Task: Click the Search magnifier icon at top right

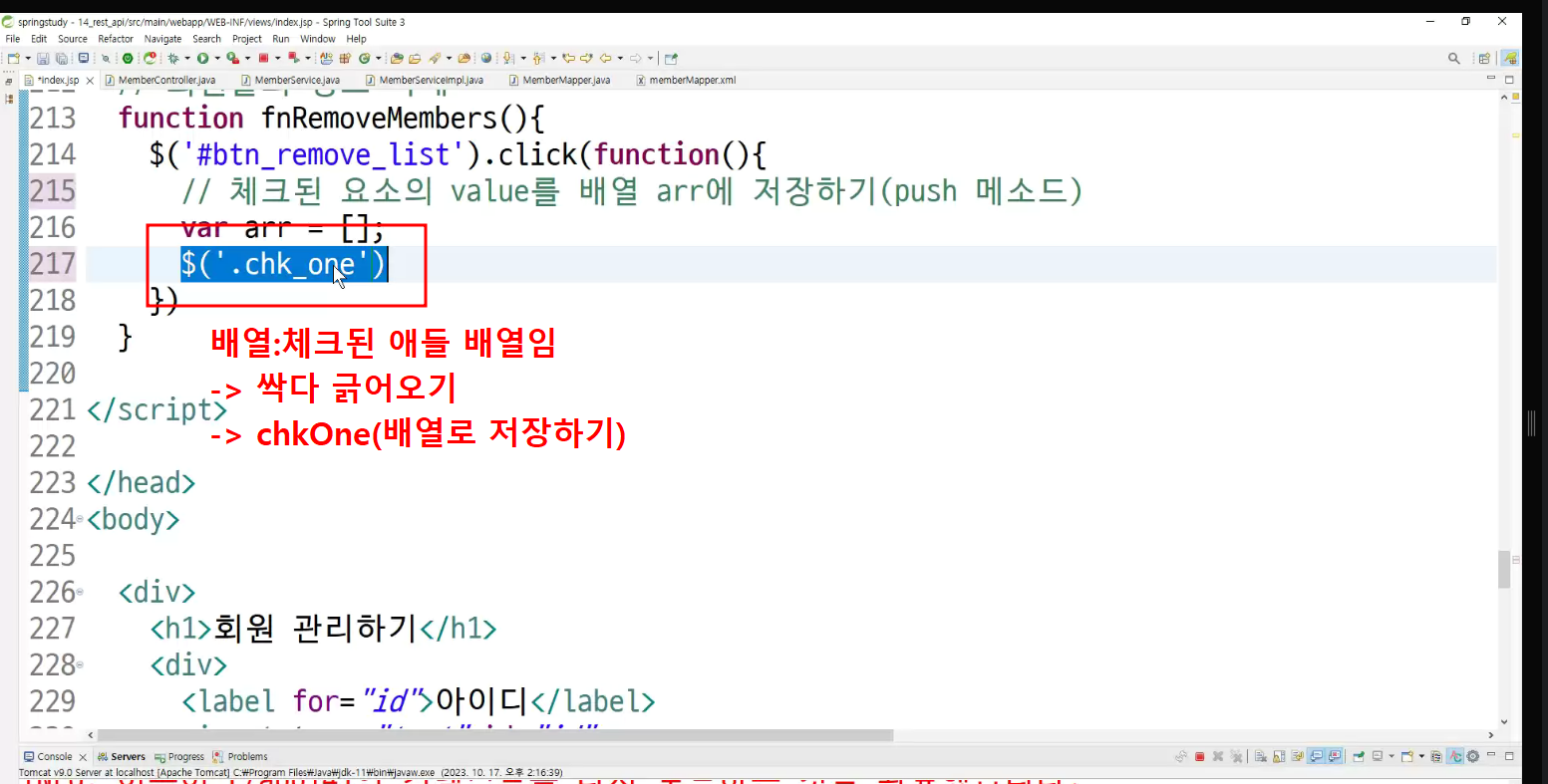Action: (1454, 59)
